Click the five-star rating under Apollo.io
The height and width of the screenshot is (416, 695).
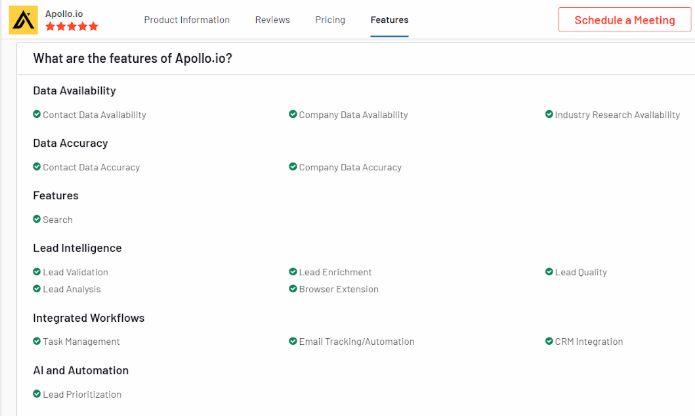[72, 27]
